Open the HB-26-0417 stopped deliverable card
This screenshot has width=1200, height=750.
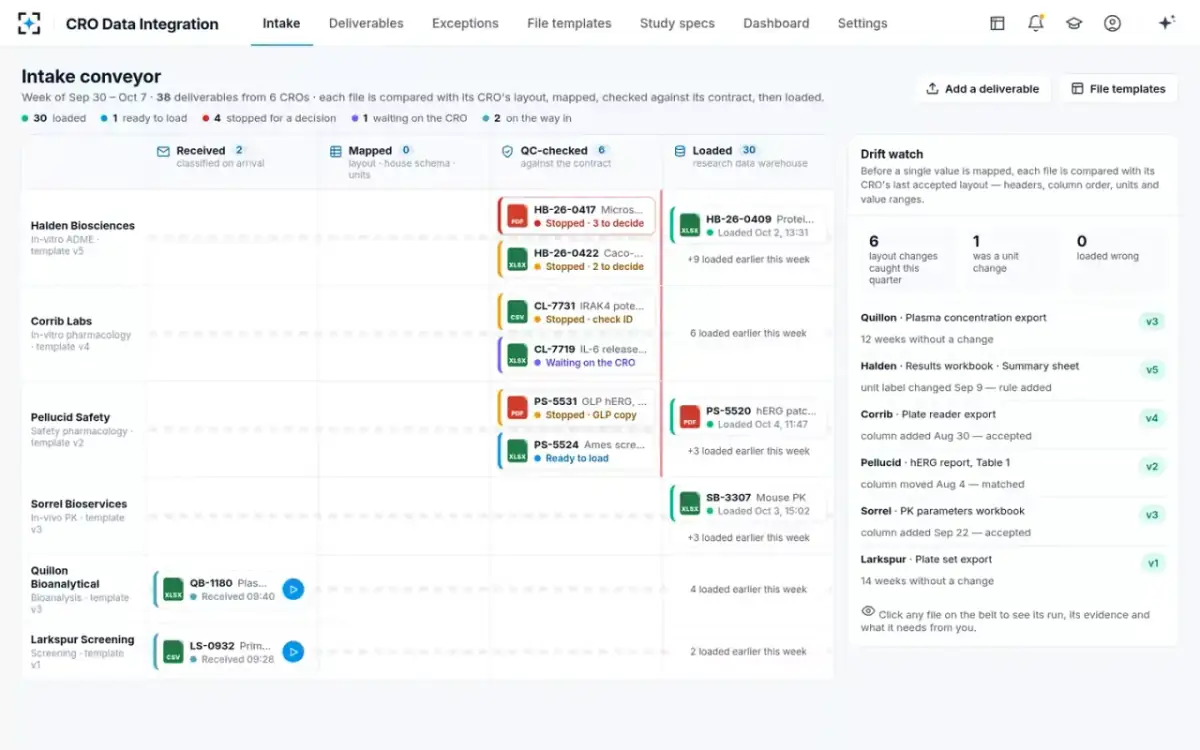[x=577, y=216]
